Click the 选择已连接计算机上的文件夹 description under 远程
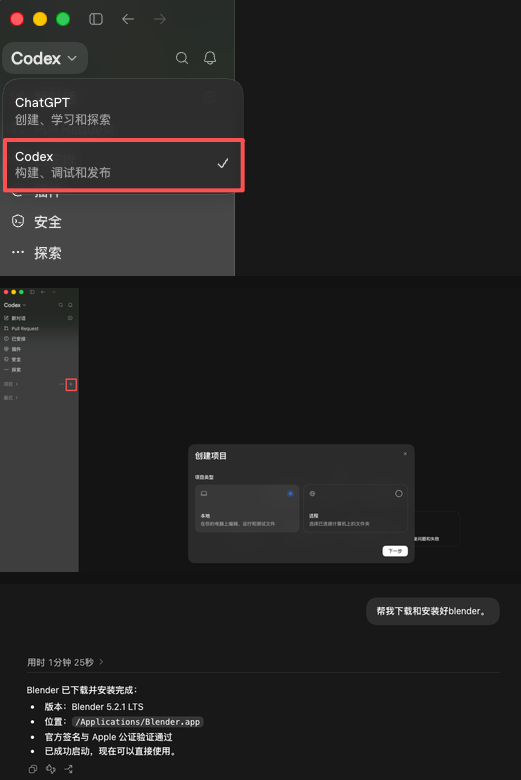The width and height of the screenshot is (521, 780). click(x=339, y=524)
